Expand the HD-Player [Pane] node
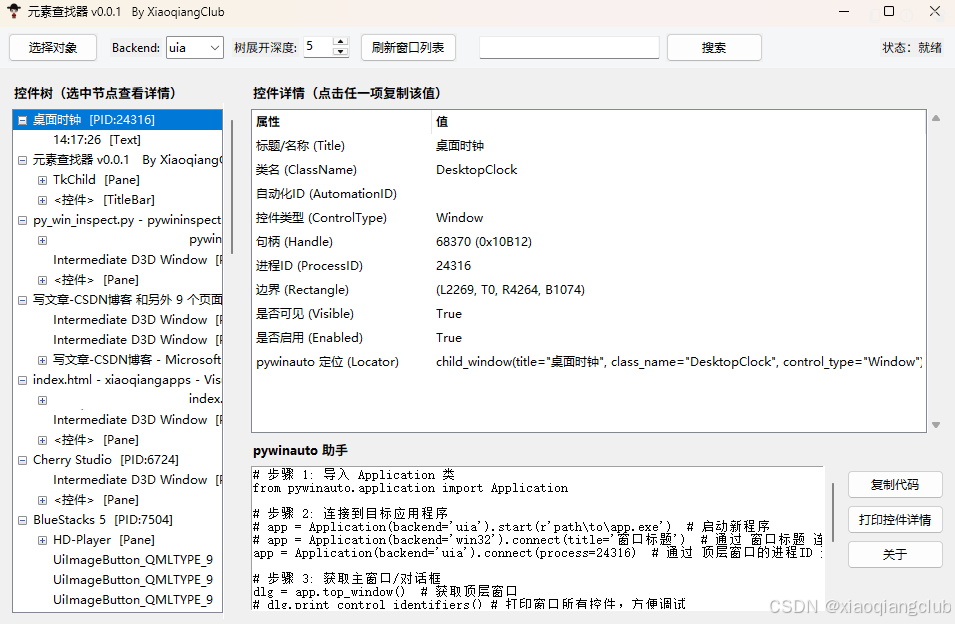Viewport: 955px width, 624px height. point(42,541)
